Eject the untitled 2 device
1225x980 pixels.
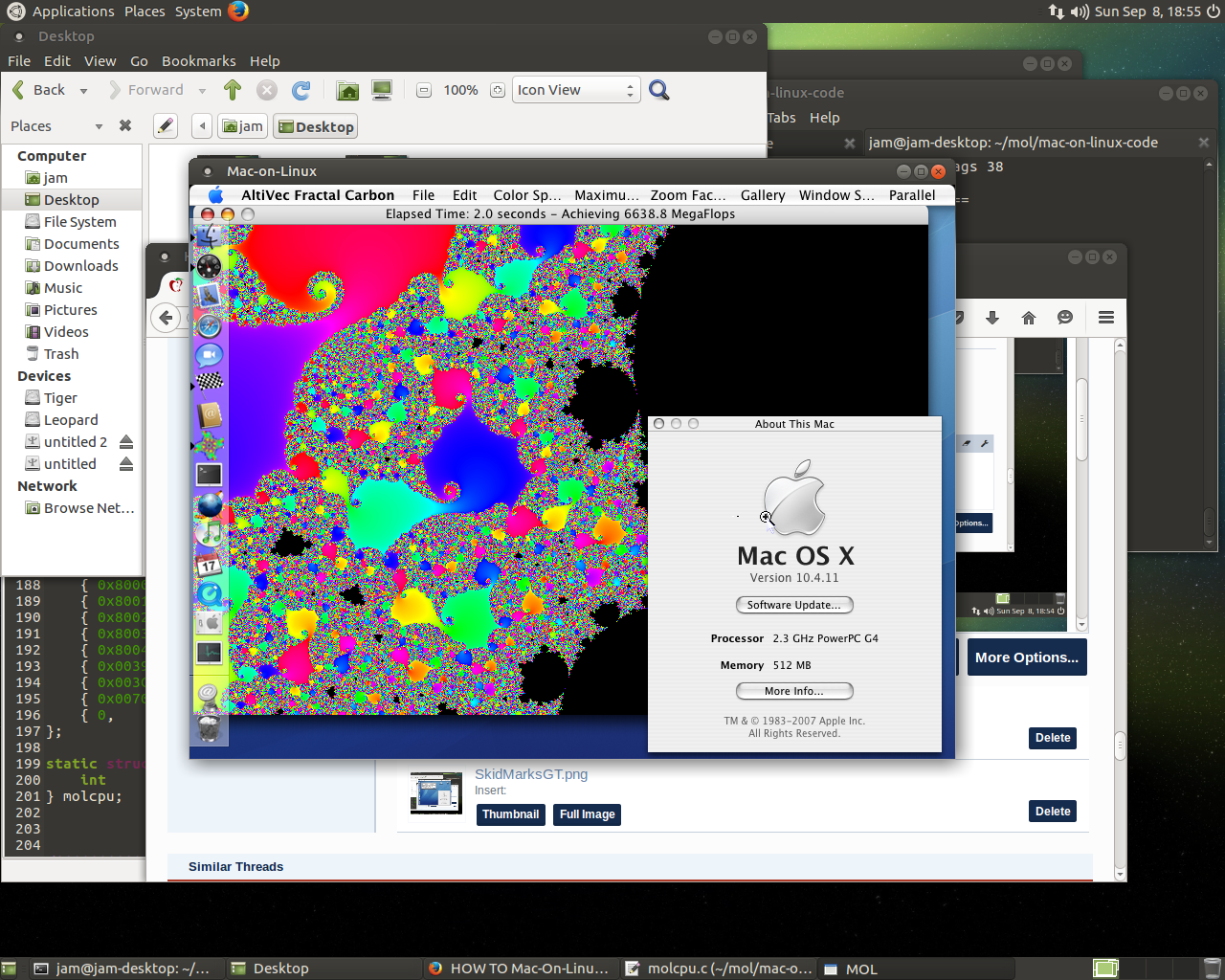[x=125, y=442]
